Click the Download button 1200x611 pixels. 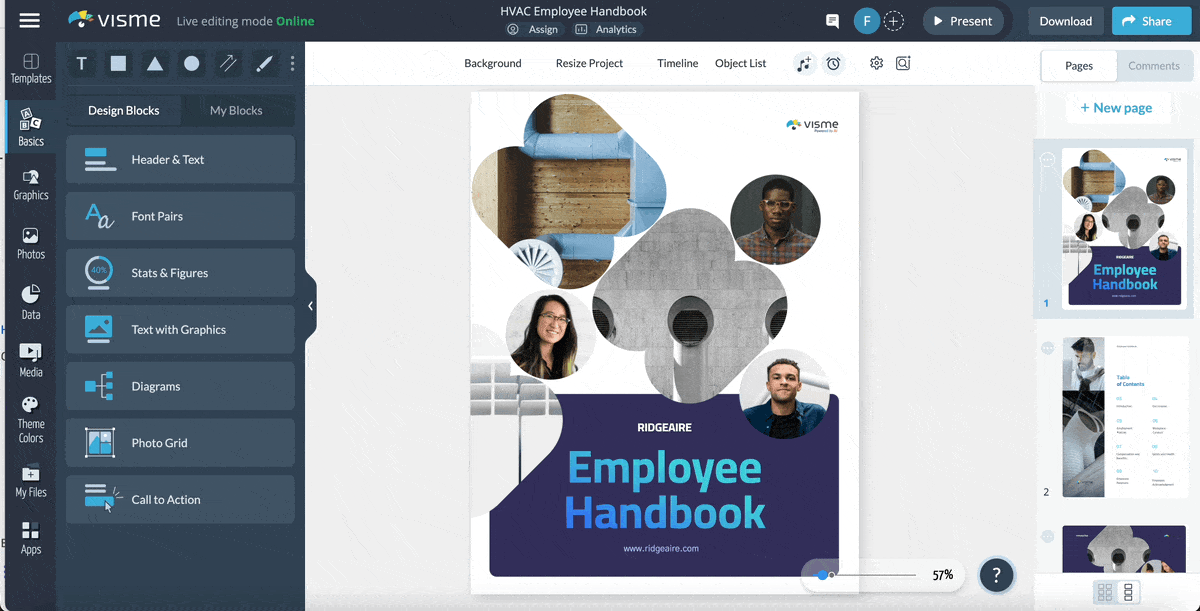pyautogui.click(x=1065, y=20)
